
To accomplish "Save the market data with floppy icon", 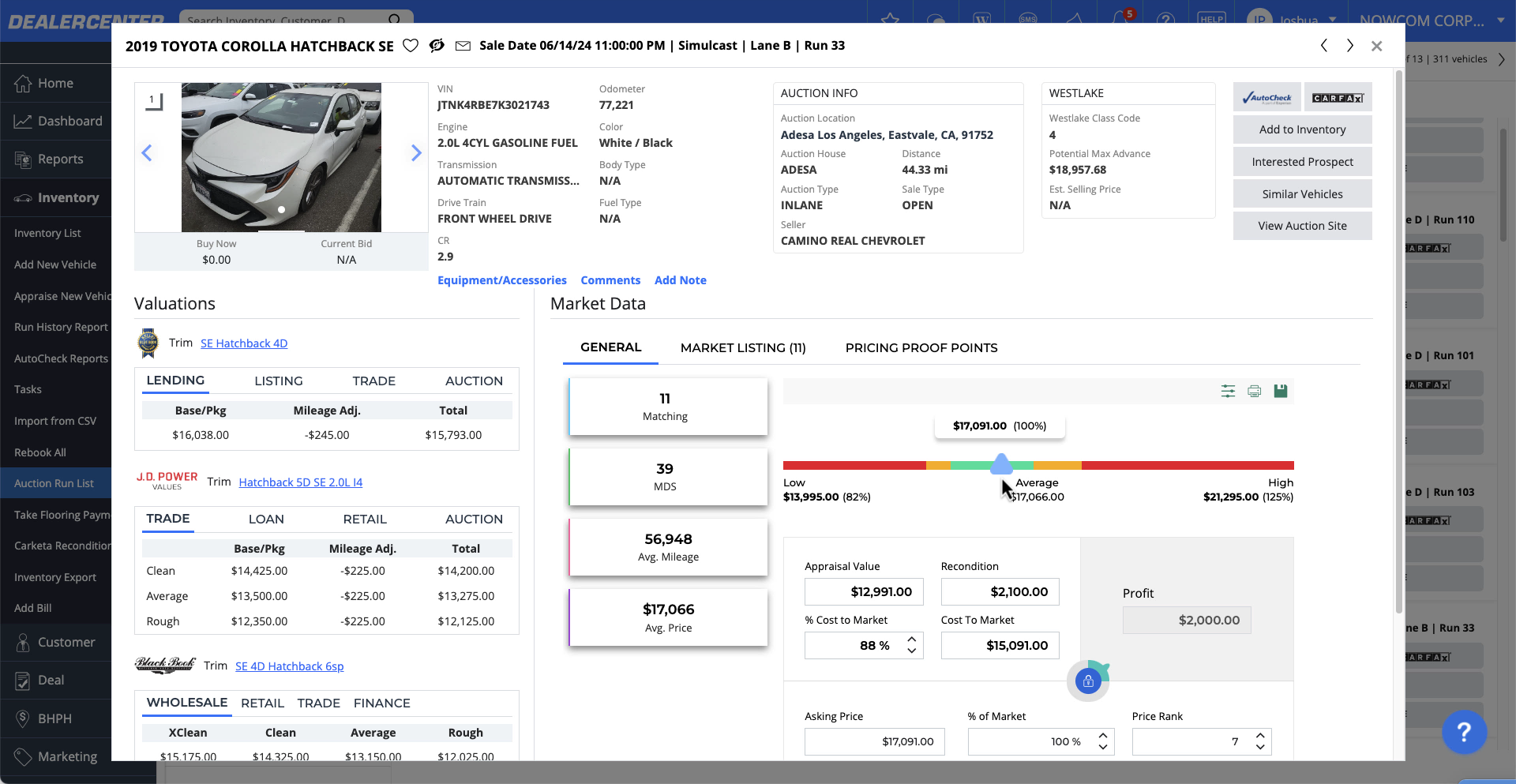I will 1281,391.
